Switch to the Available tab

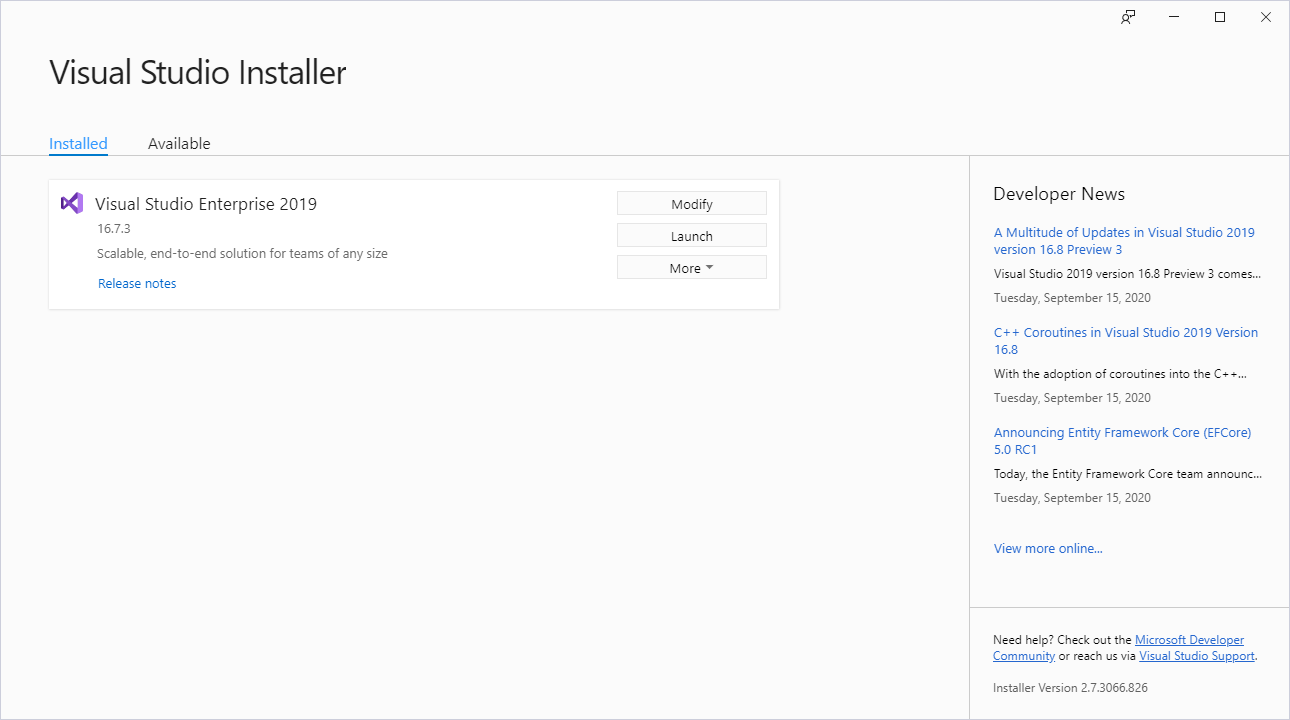click(179, 143)
